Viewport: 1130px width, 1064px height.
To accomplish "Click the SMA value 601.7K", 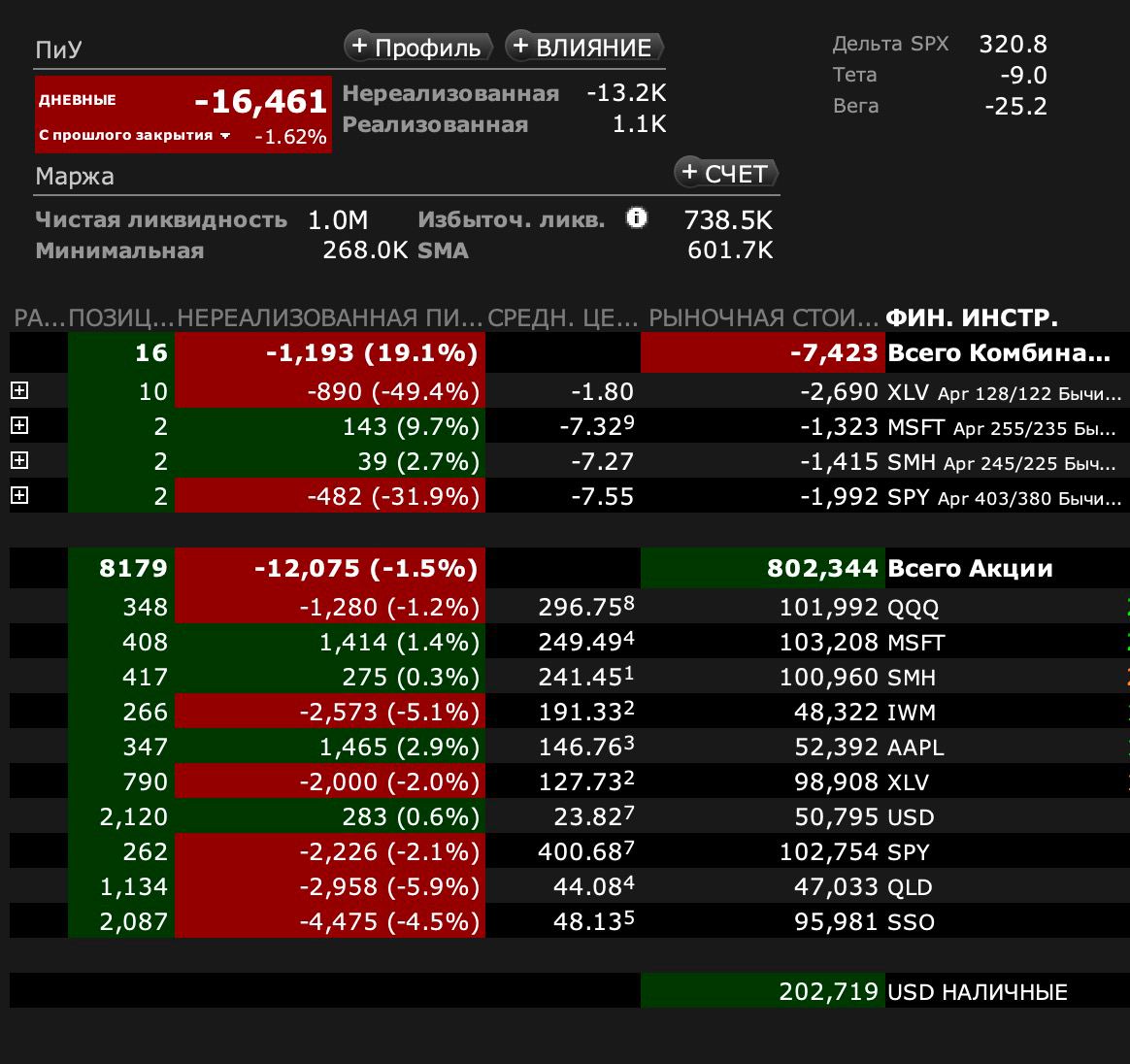I will click(x=730, y=250).
